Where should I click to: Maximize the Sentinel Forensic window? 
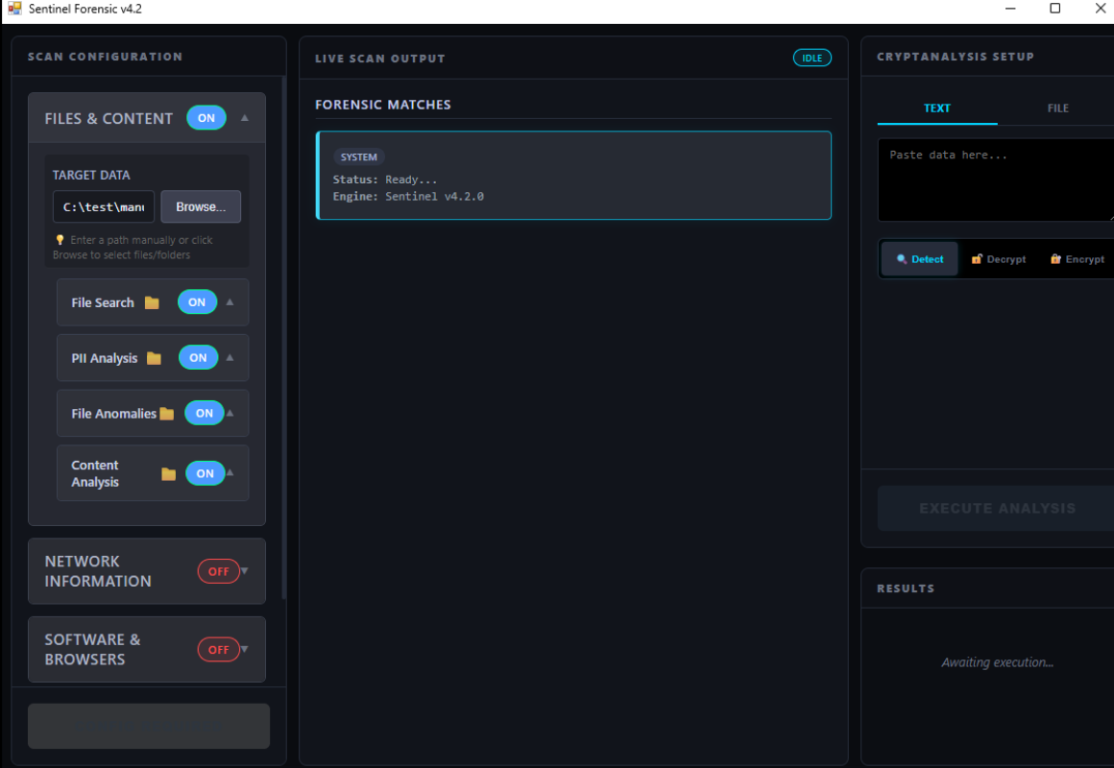coord(1055,9)
